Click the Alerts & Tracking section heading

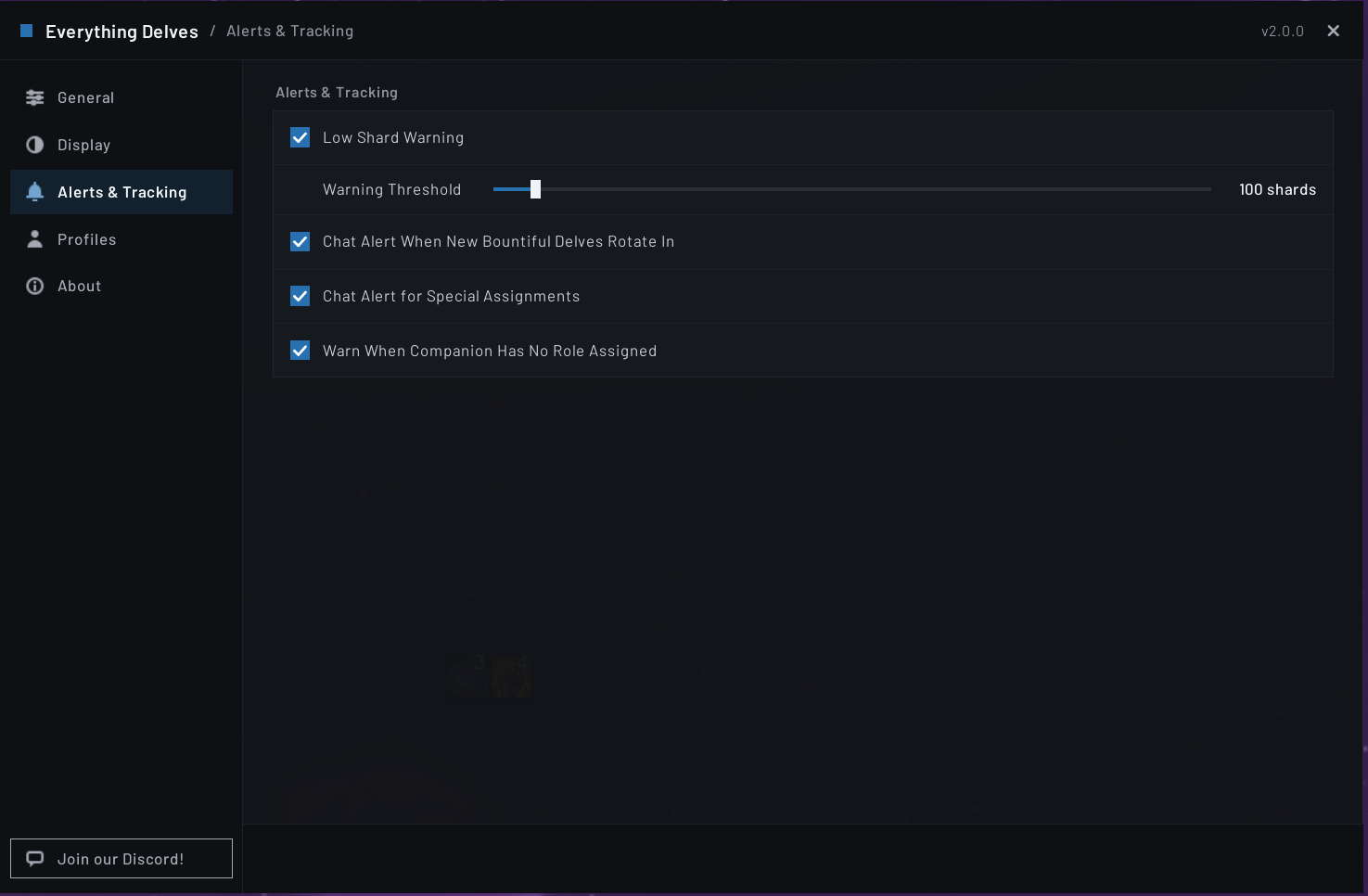click(337, 92)
